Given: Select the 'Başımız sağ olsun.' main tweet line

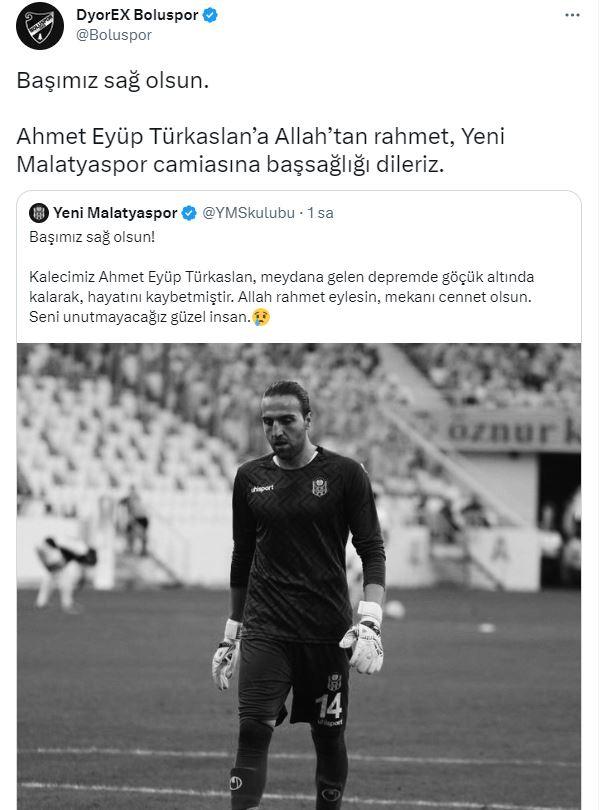Looking at the screenshot, I should pos(113,81).
